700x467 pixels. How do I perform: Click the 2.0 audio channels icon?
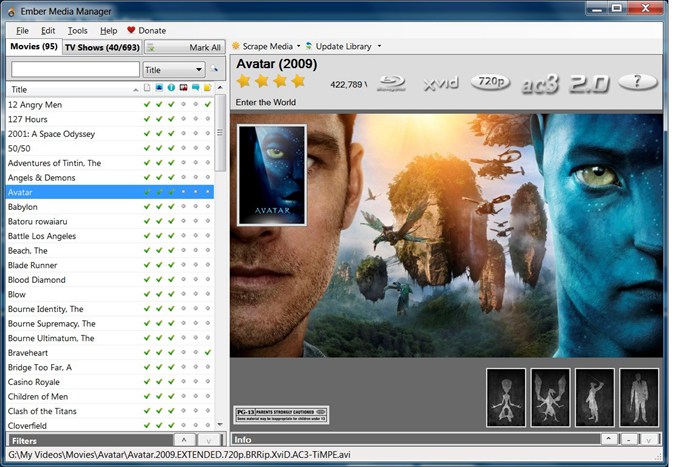point(589,84)
